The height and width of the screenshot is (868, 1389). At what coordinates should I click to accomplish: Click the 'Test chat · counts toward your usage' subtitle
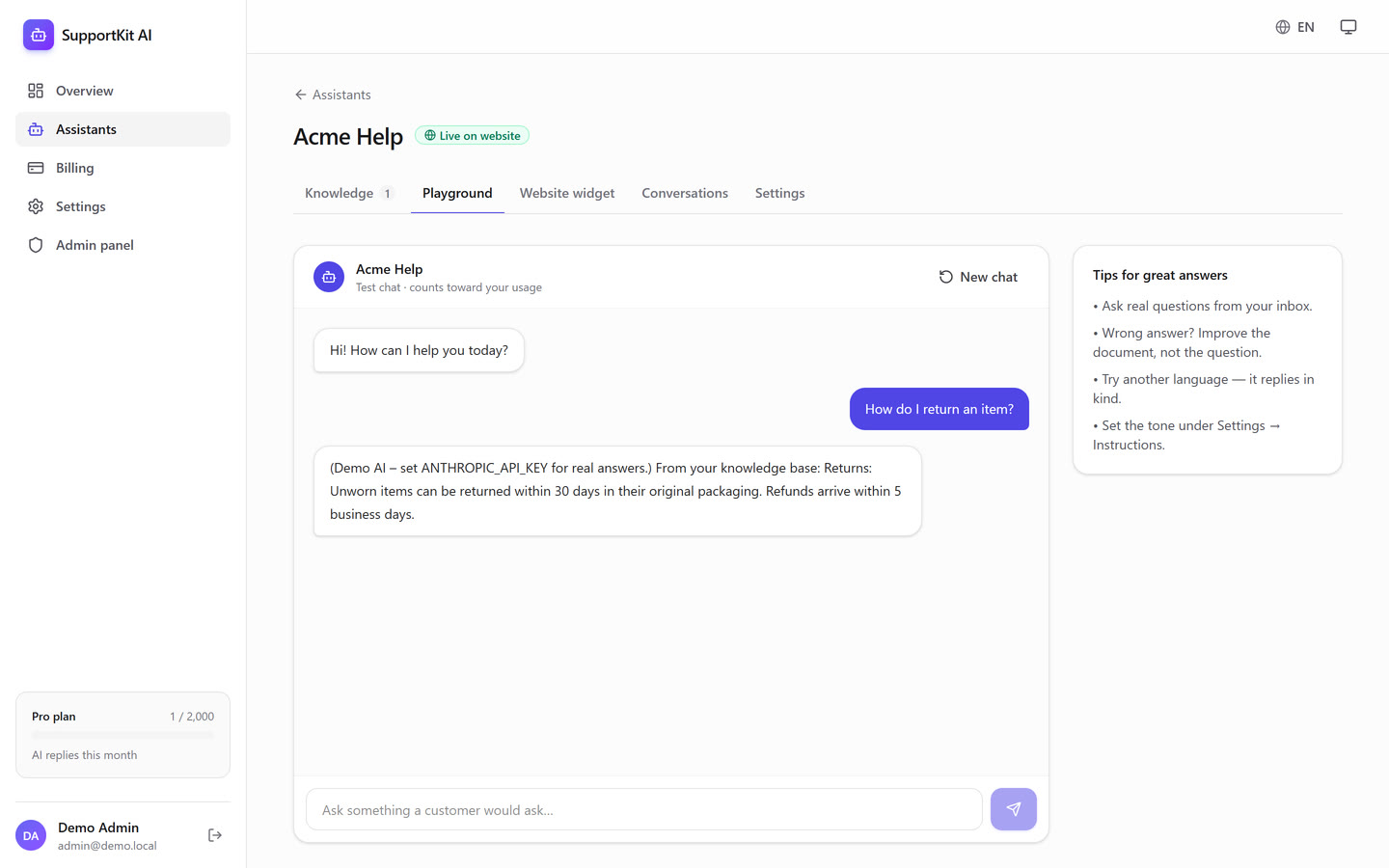tap(449, 287)
